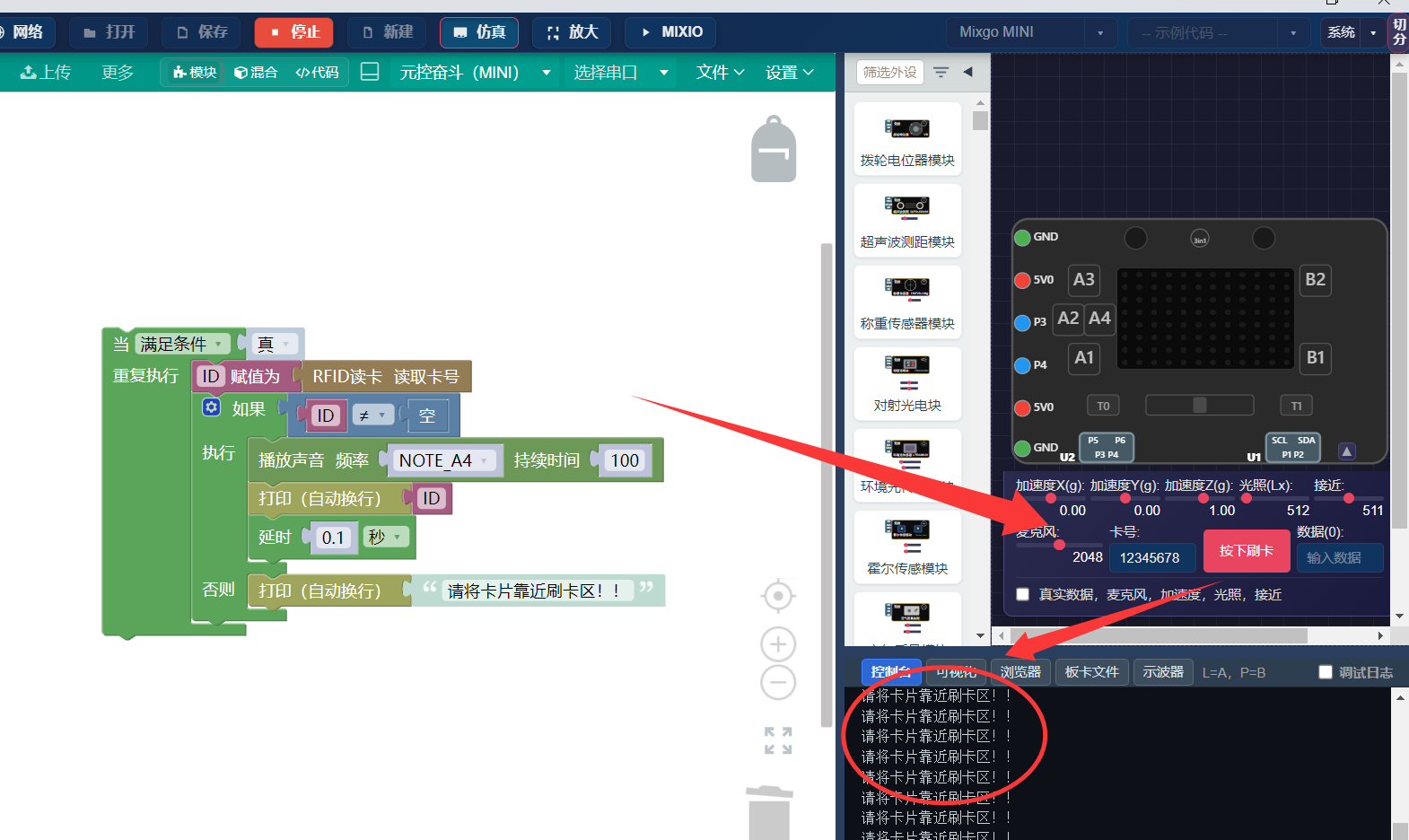This screenshot has height=840, width=1409.
Task: Open the 元控奋斗 (MINI) board selector
Action: click(476, 72)
